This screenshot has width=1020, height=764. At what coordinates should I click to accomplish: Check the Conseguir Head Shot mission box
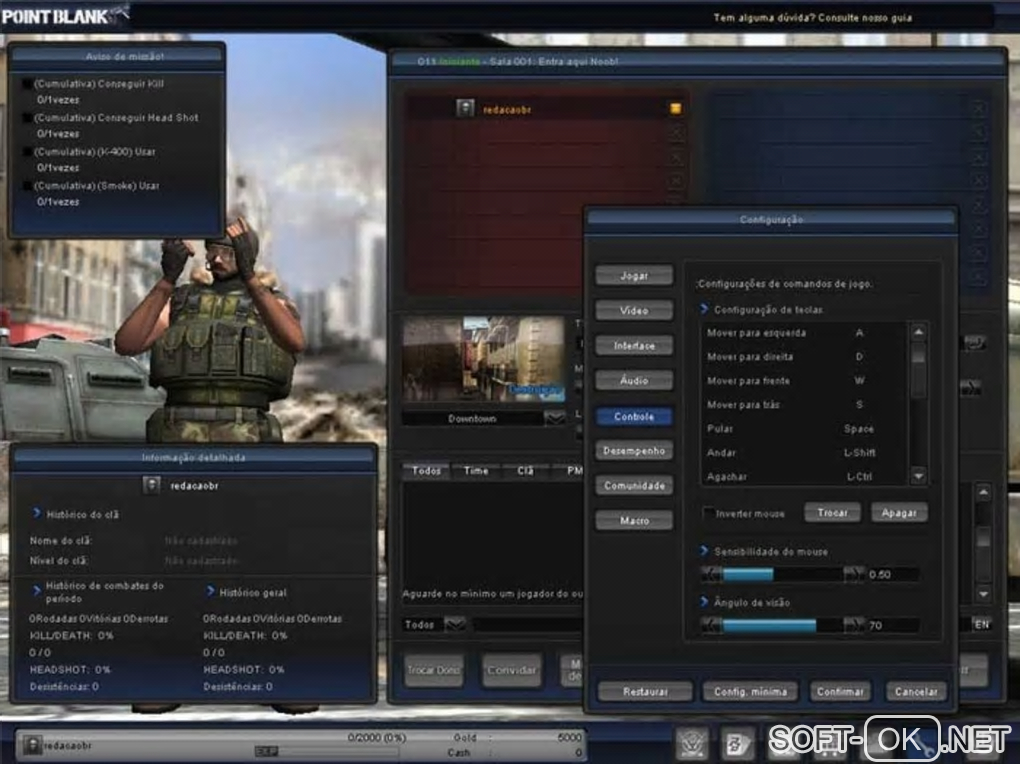27,118
